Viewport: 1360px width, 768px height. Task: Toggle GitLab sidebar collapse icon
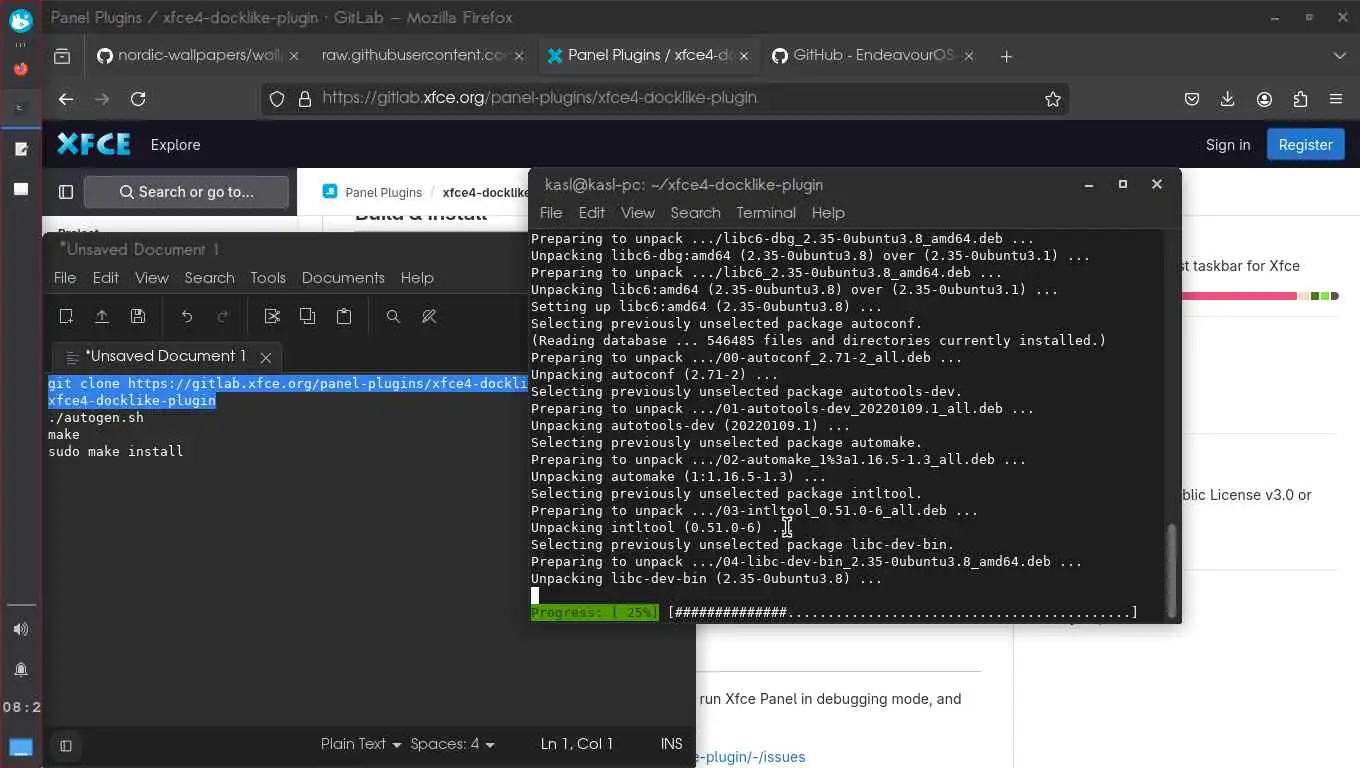click(x=66, y=192)
